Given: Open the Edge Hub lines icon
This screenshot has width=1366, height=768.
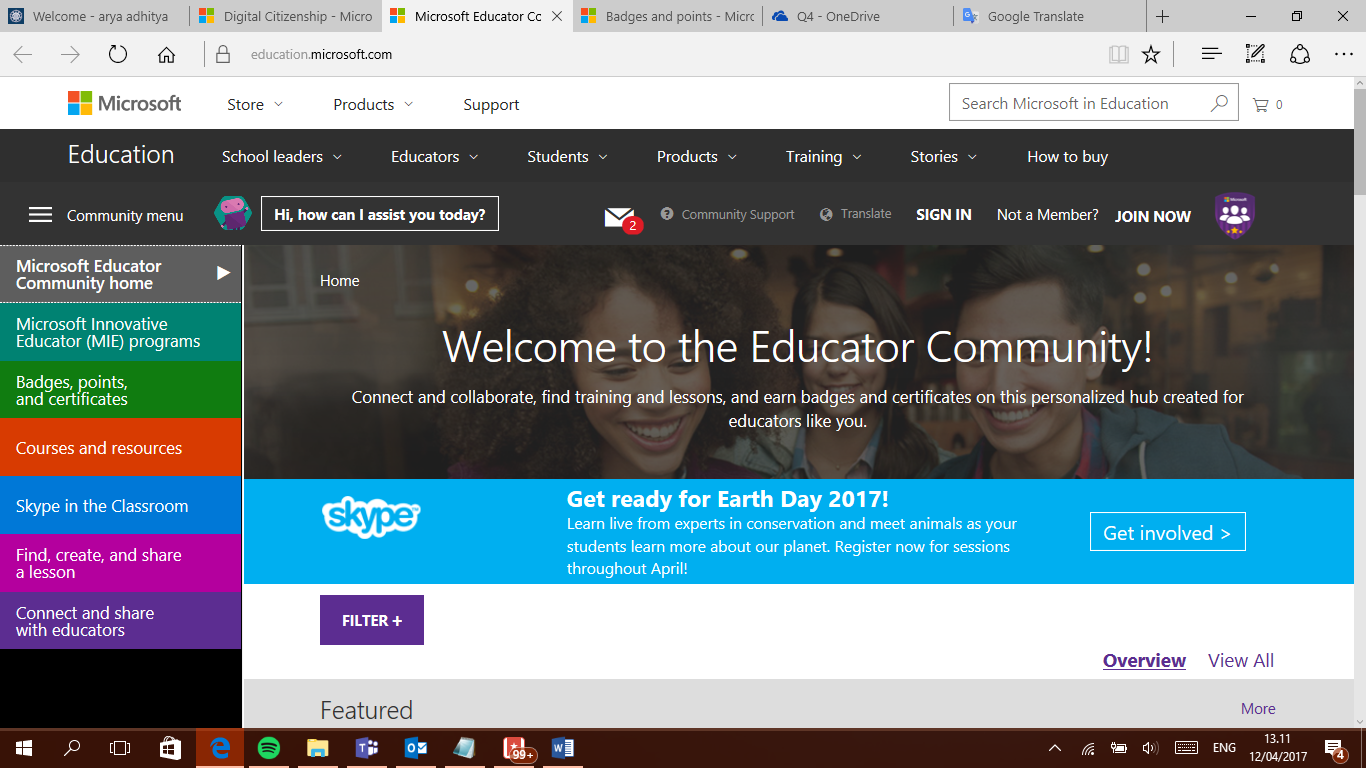Looking at the screenshot, I should 1211,55.
